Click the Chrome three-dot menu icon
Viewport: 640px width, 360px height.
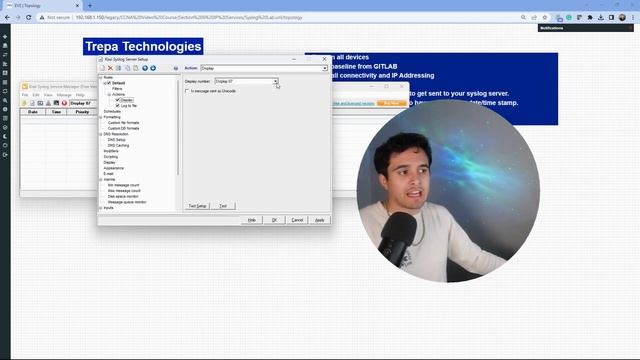633,18
